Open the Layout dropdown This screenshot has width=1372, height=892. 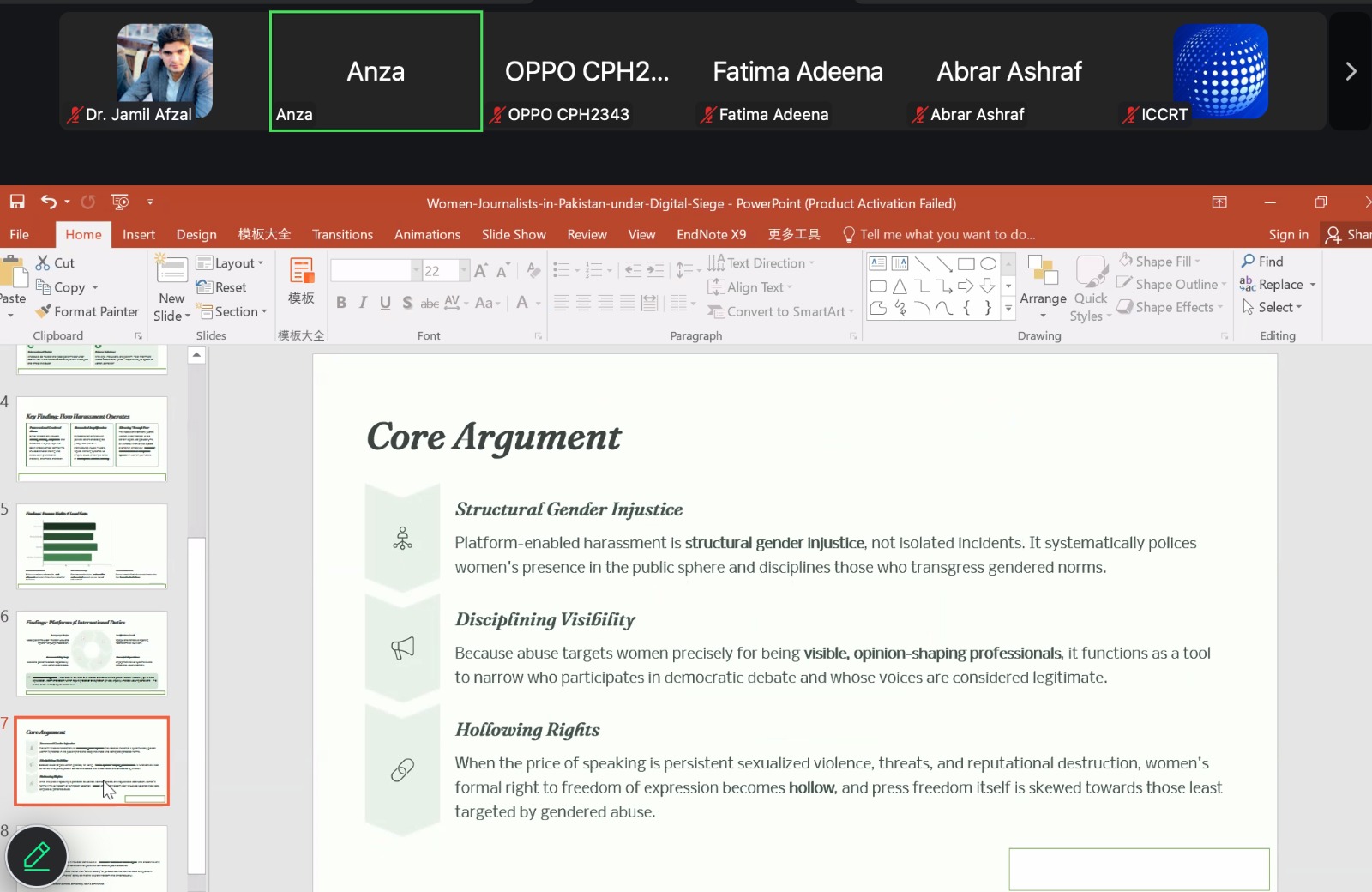[230, 263]
